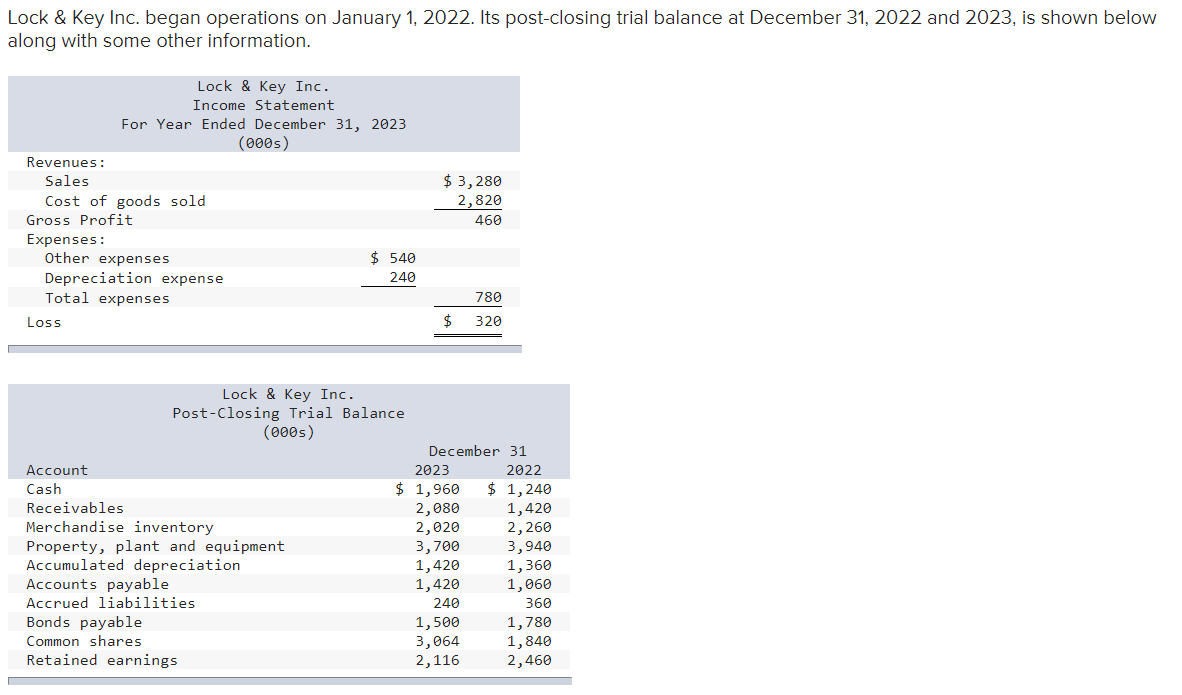Click the 'Merchandise inventory' account label

(120, 528)
